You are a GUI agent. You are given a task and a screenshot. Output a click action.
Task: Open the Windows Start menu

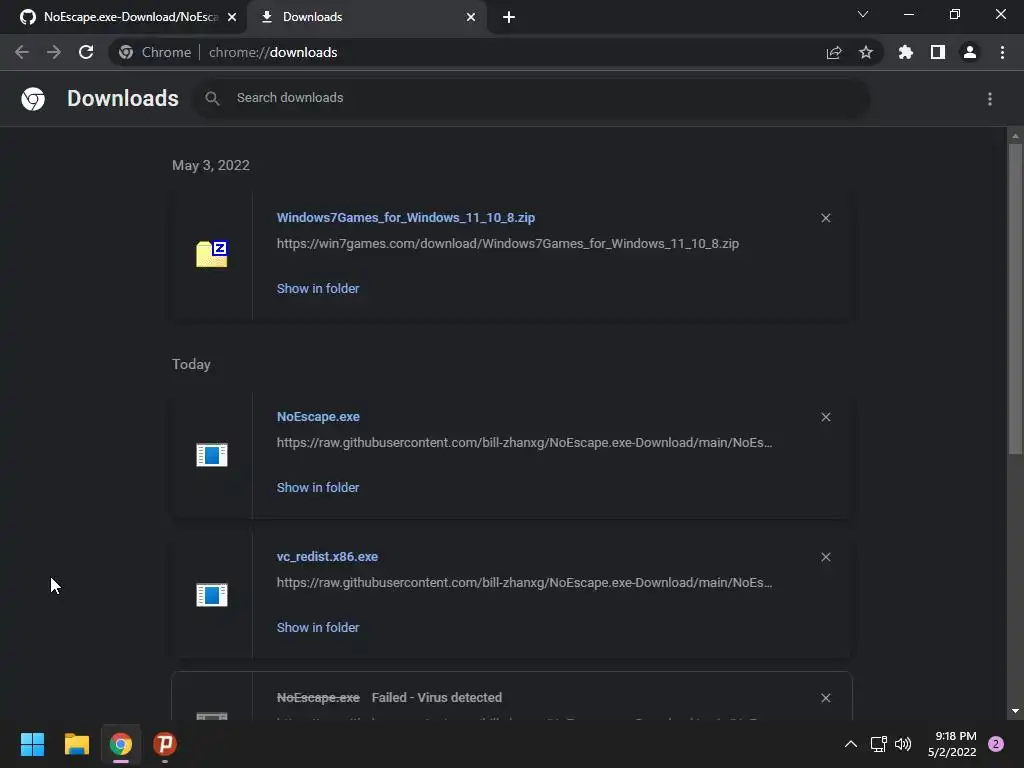(32, 744)
